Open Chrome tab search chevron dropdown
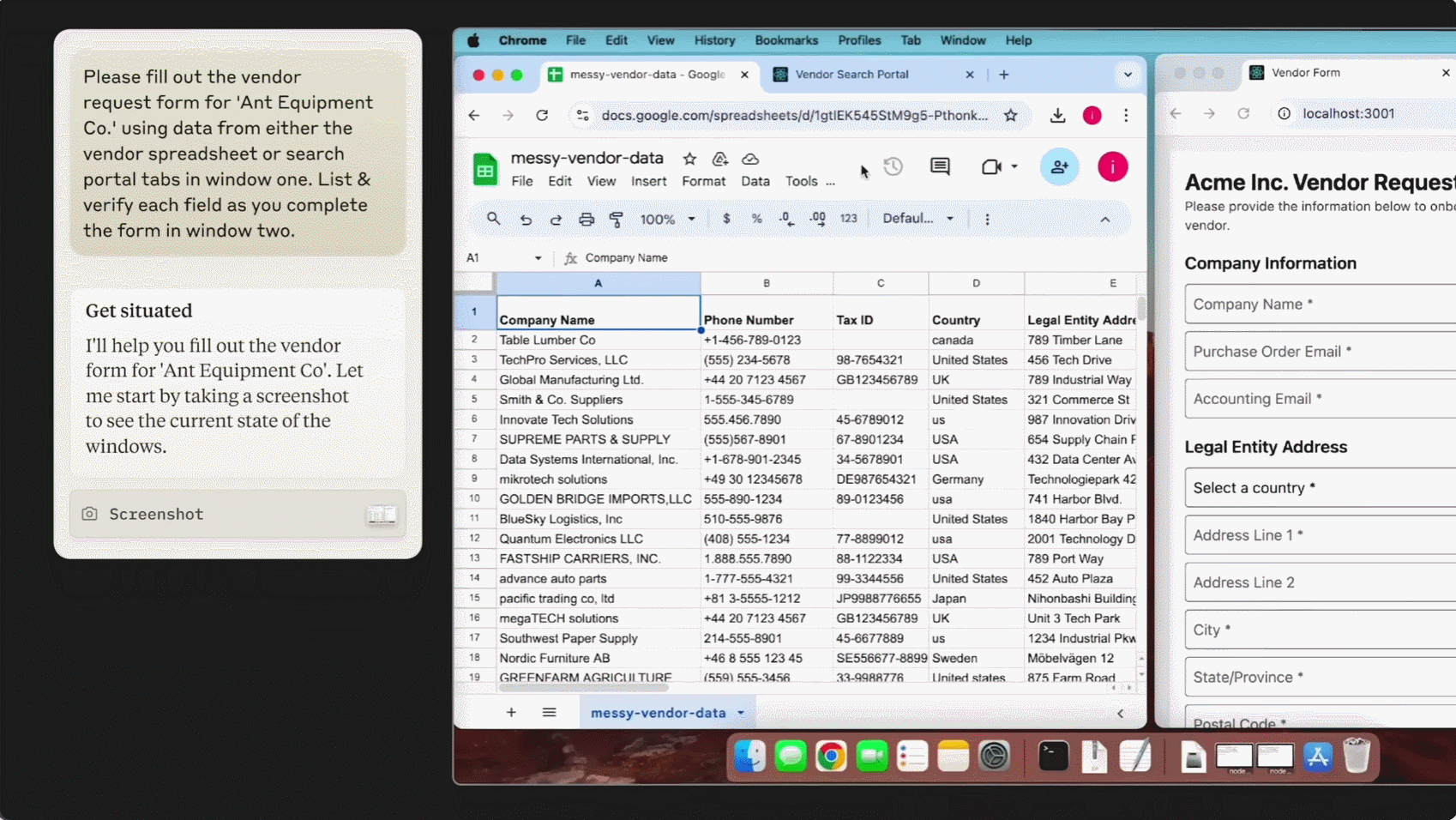Image resolution: width=1456 pixels, height=820 pixels. 1128,75
